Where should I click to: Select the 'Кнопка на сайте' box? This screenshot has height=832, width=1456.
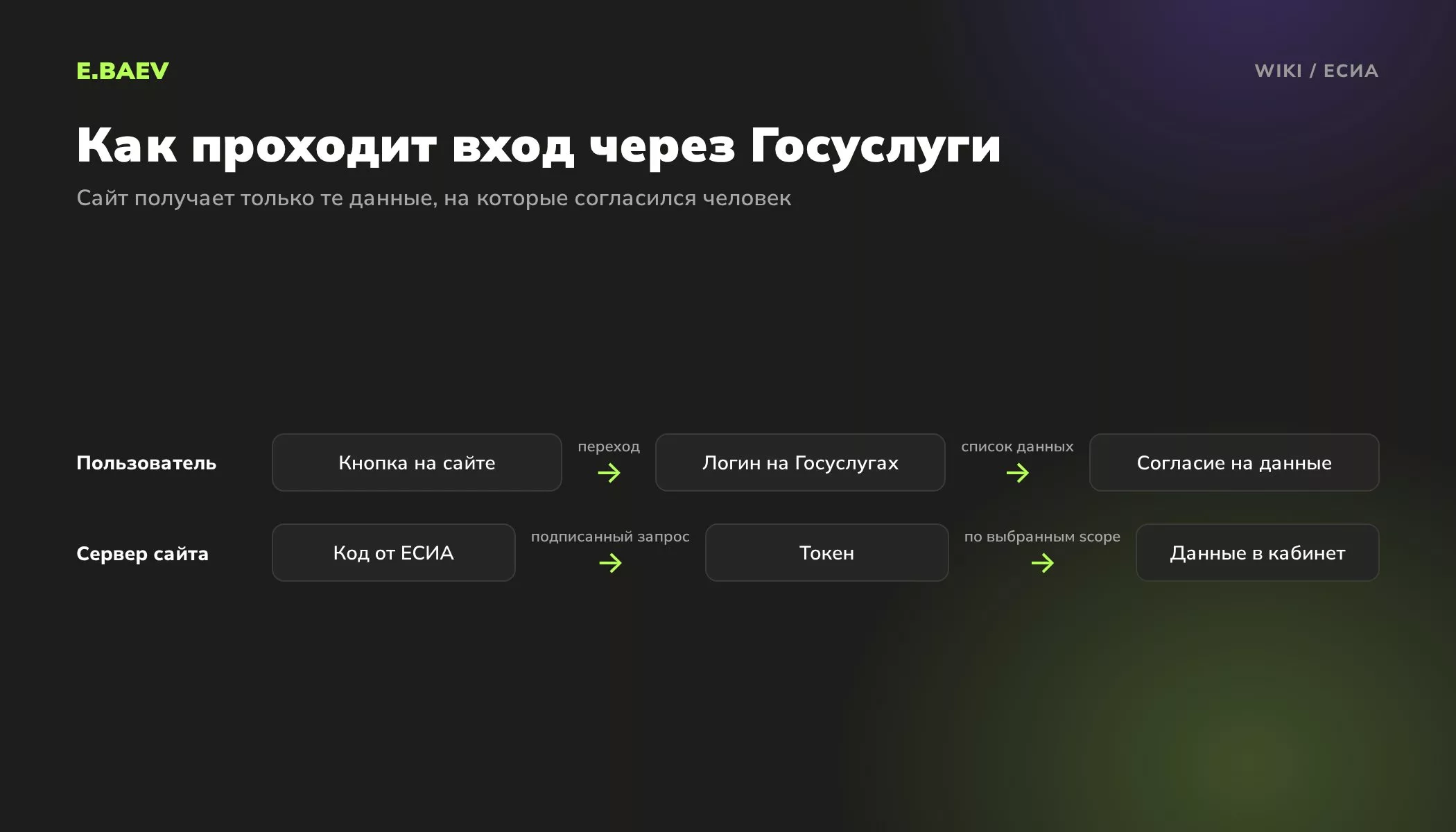click(x=417, y=462)
